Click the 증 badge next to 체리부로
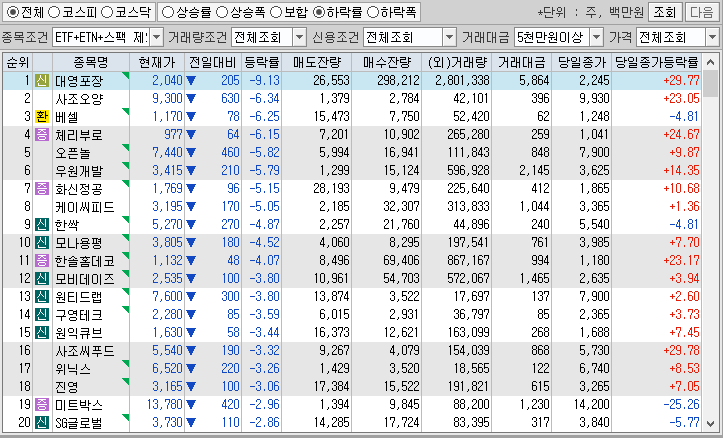This screenshot has width=723, height=438. pyautogui.click(x=41, y=135)
